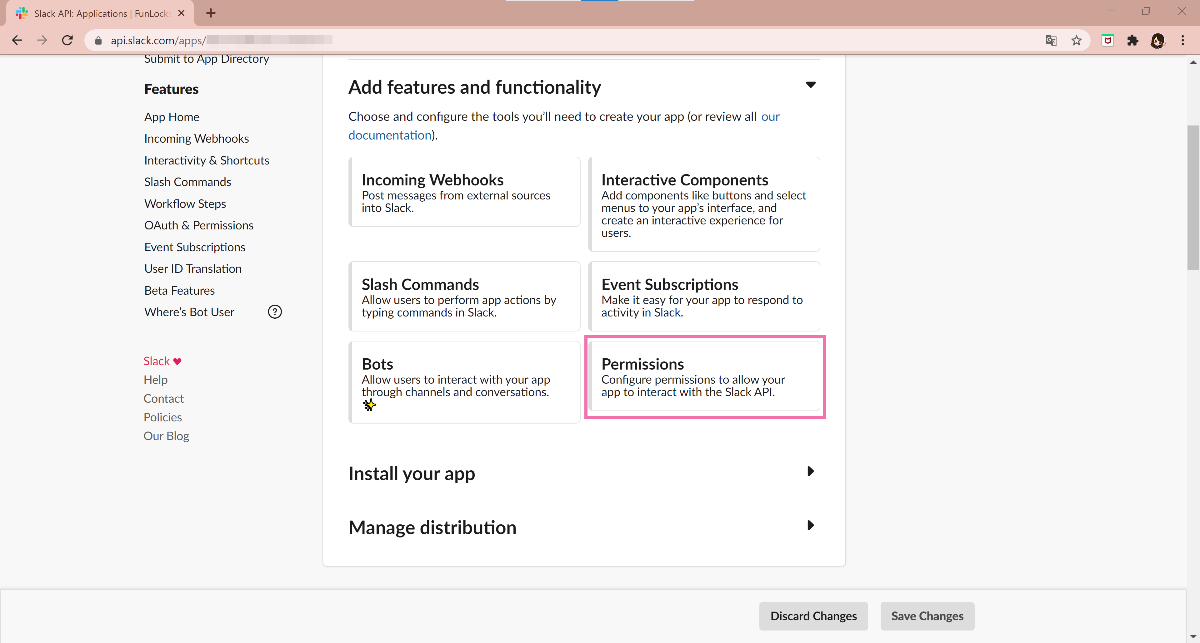
Task: Open Where's Bot User in sidebar
Action: pyautogui.click(x=189, y=312)
